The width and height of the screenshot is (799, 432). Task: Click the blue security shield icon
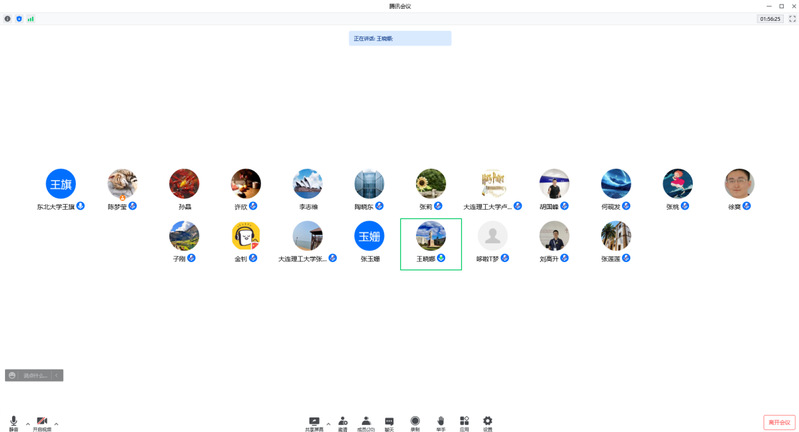pos(19,19)
